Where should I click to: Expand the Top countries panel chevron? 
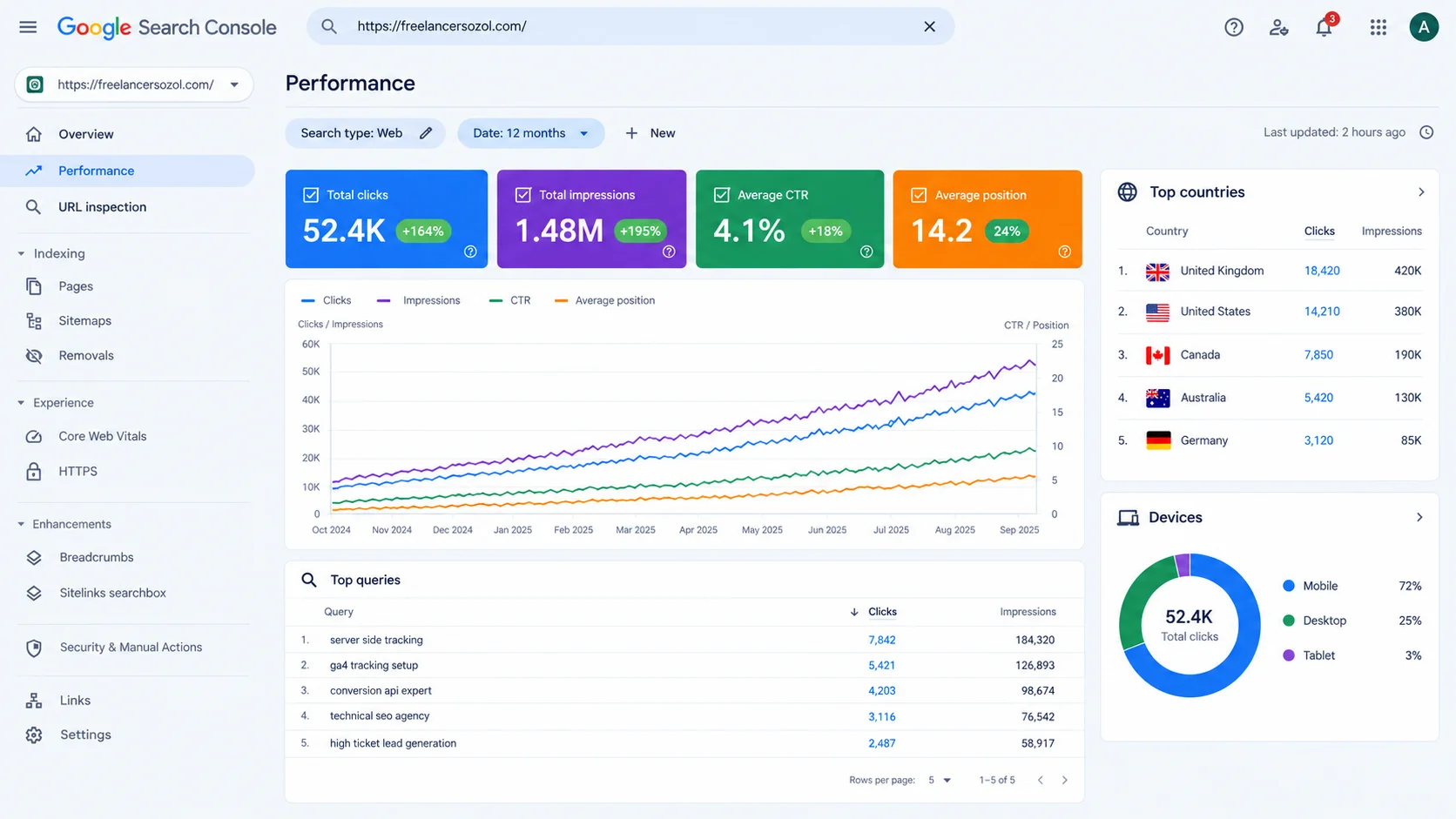(1421, 192)
